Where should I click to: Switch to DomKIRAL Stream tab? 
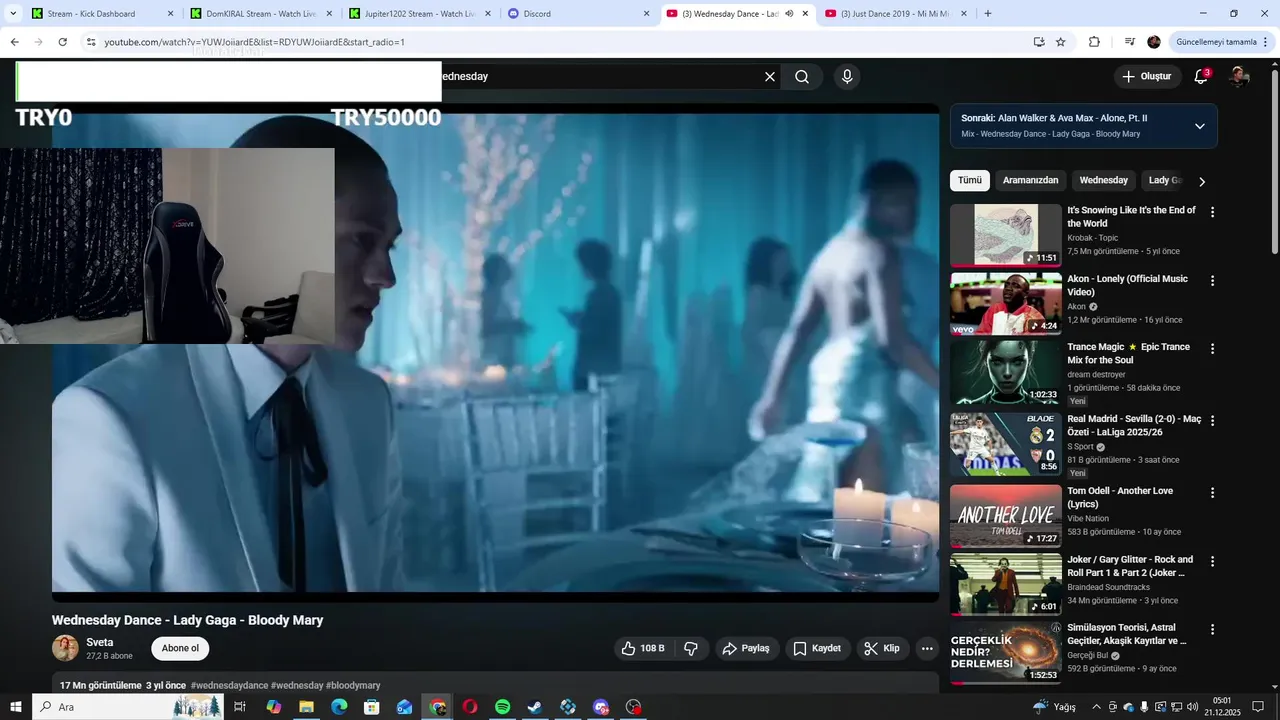pos(260,14)
